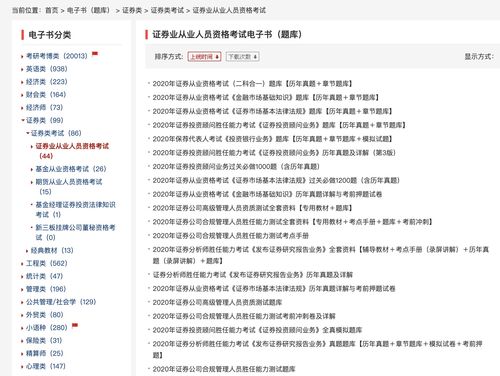Open 2020年保荐代表人考试《投资银行业务》题库
The image size is (500, 376).
[272, 139]
